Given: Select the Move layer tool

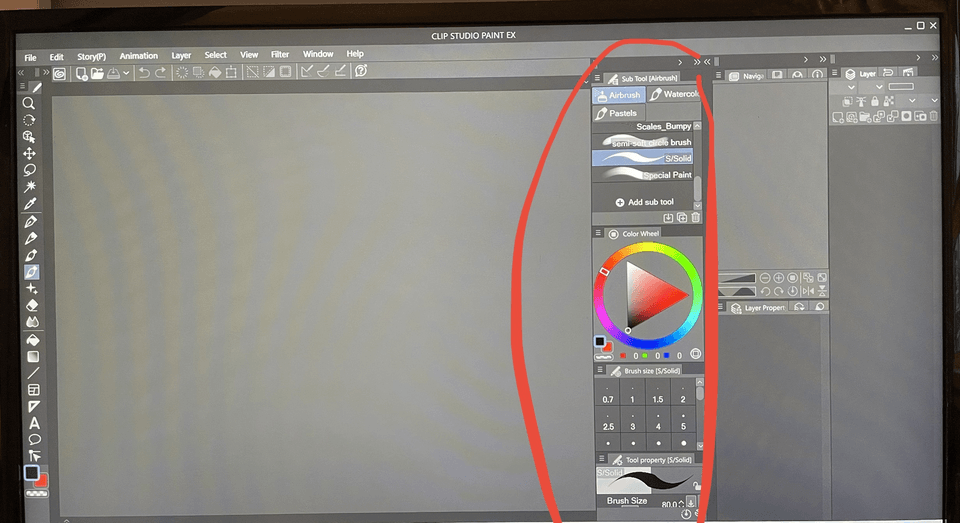Looking at the screenshot, I should tap(29, 153).
